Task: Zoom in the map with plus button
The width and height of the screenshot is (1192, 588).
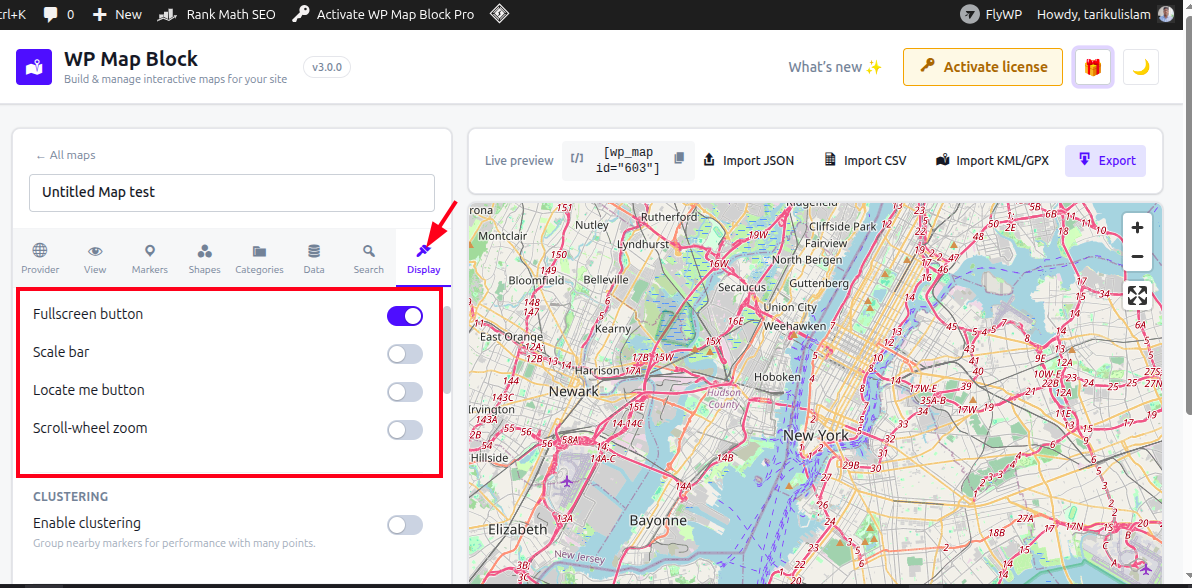Action: tap(1137, 228)
